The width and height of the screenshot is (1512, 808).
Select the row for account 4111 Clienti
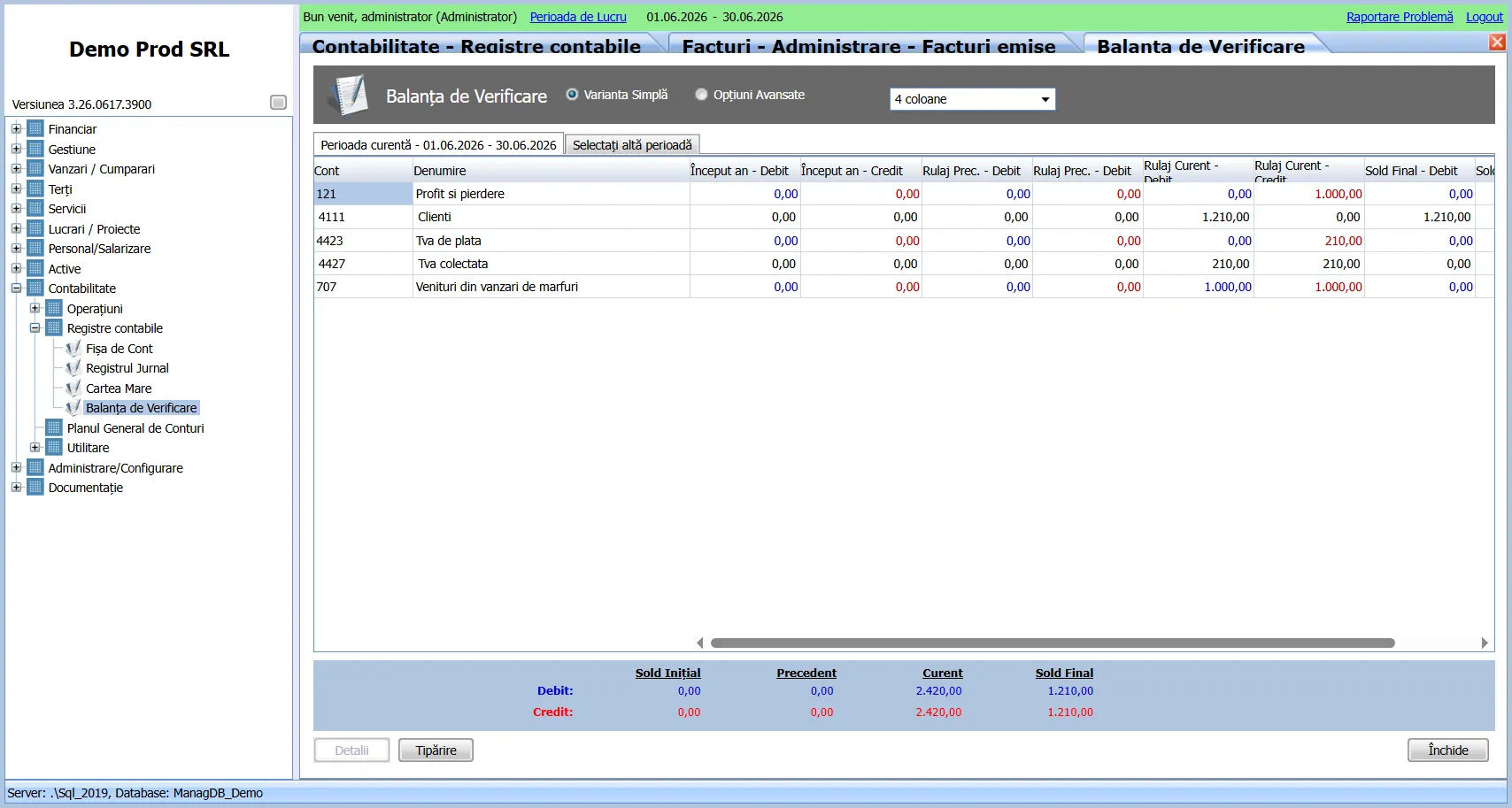click(x=904, y=217)
